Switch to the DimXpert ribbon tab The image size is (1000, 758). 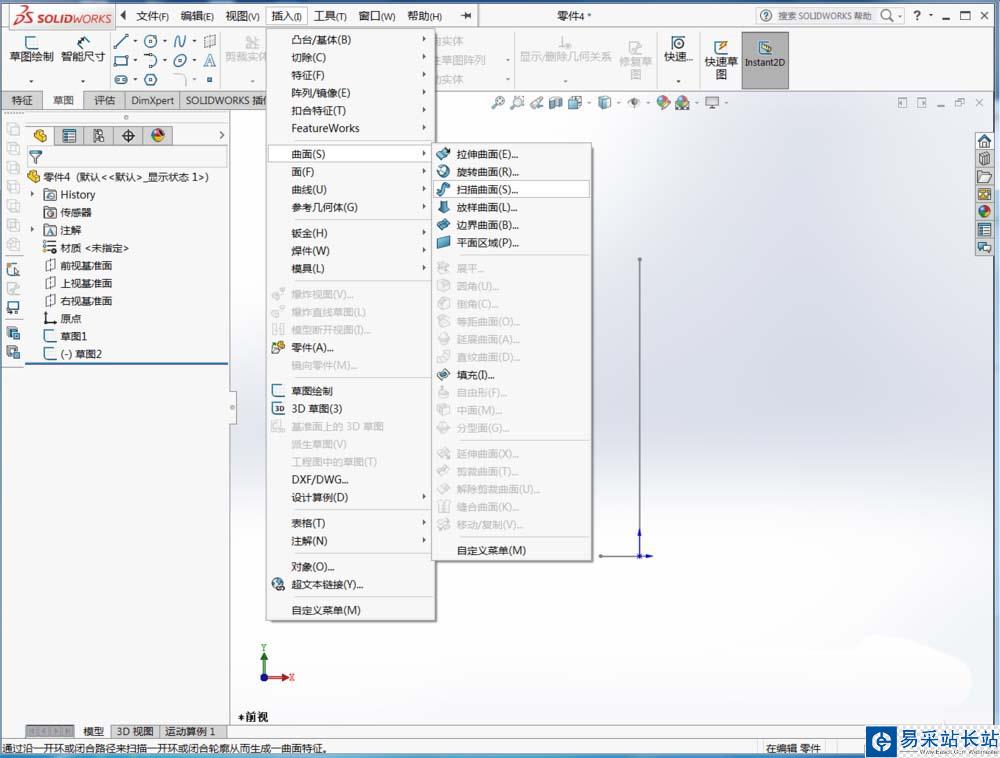coord(152,100)
